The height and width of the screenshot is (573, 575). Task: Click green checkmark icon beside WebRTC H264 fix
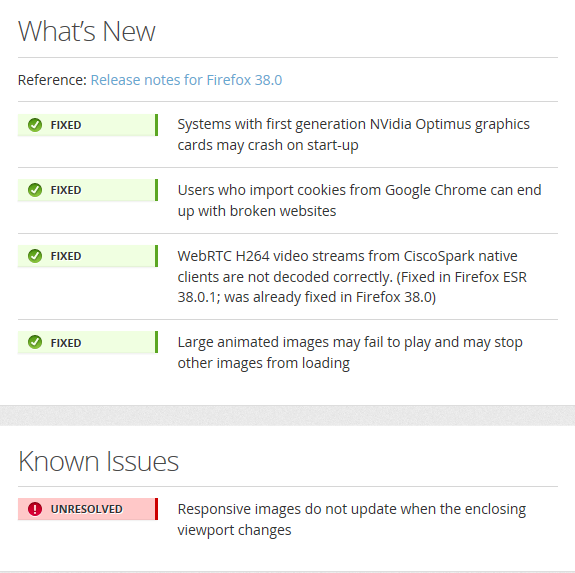point(35,256)
